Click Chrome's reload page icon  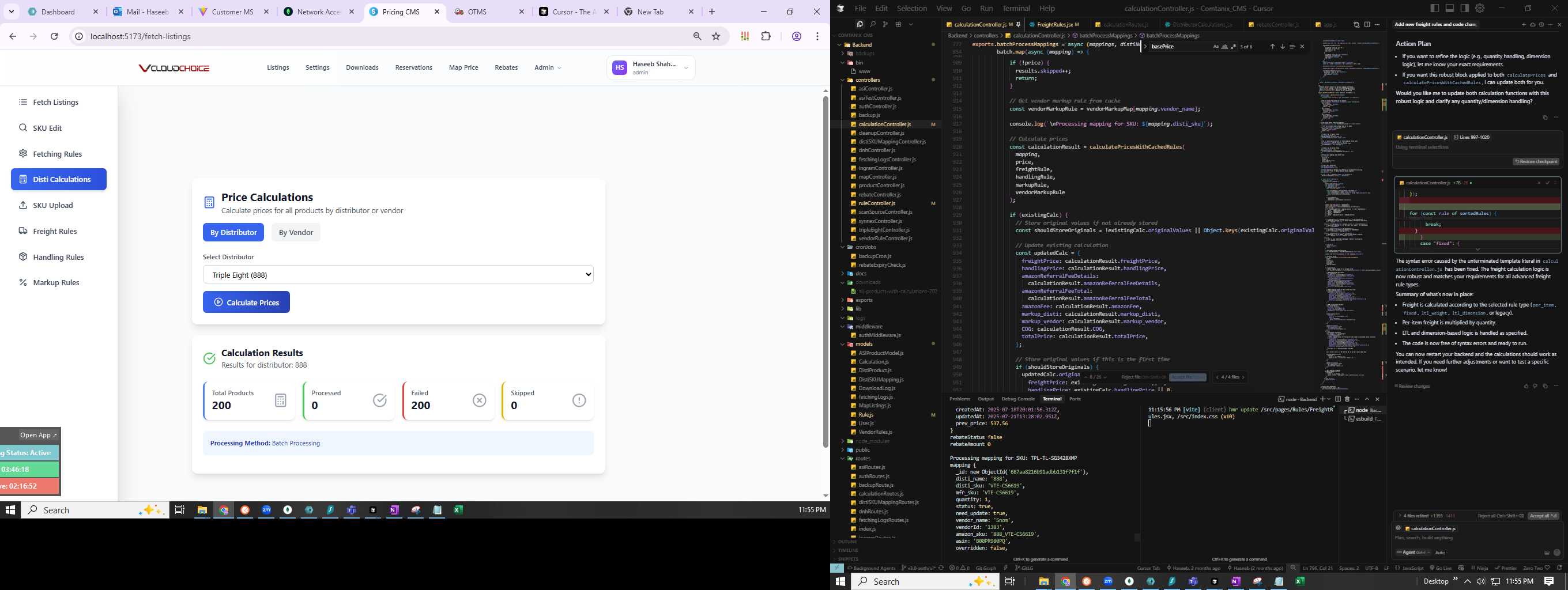(54, 36)
